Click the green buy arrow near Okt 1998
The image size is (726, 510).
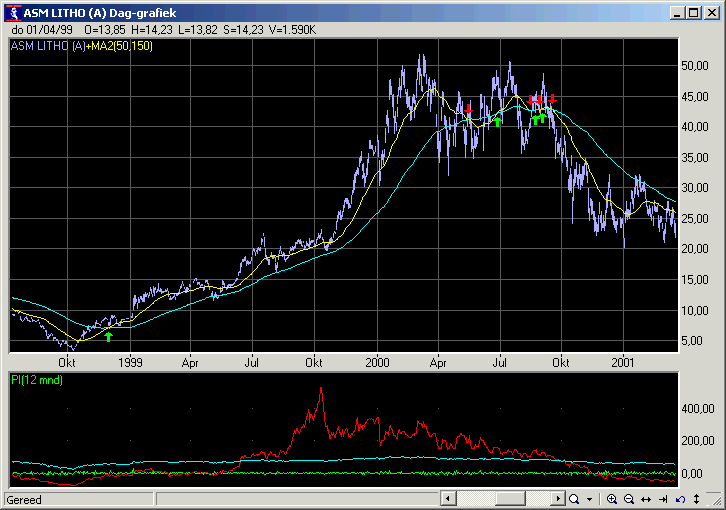tap(108, 337)
